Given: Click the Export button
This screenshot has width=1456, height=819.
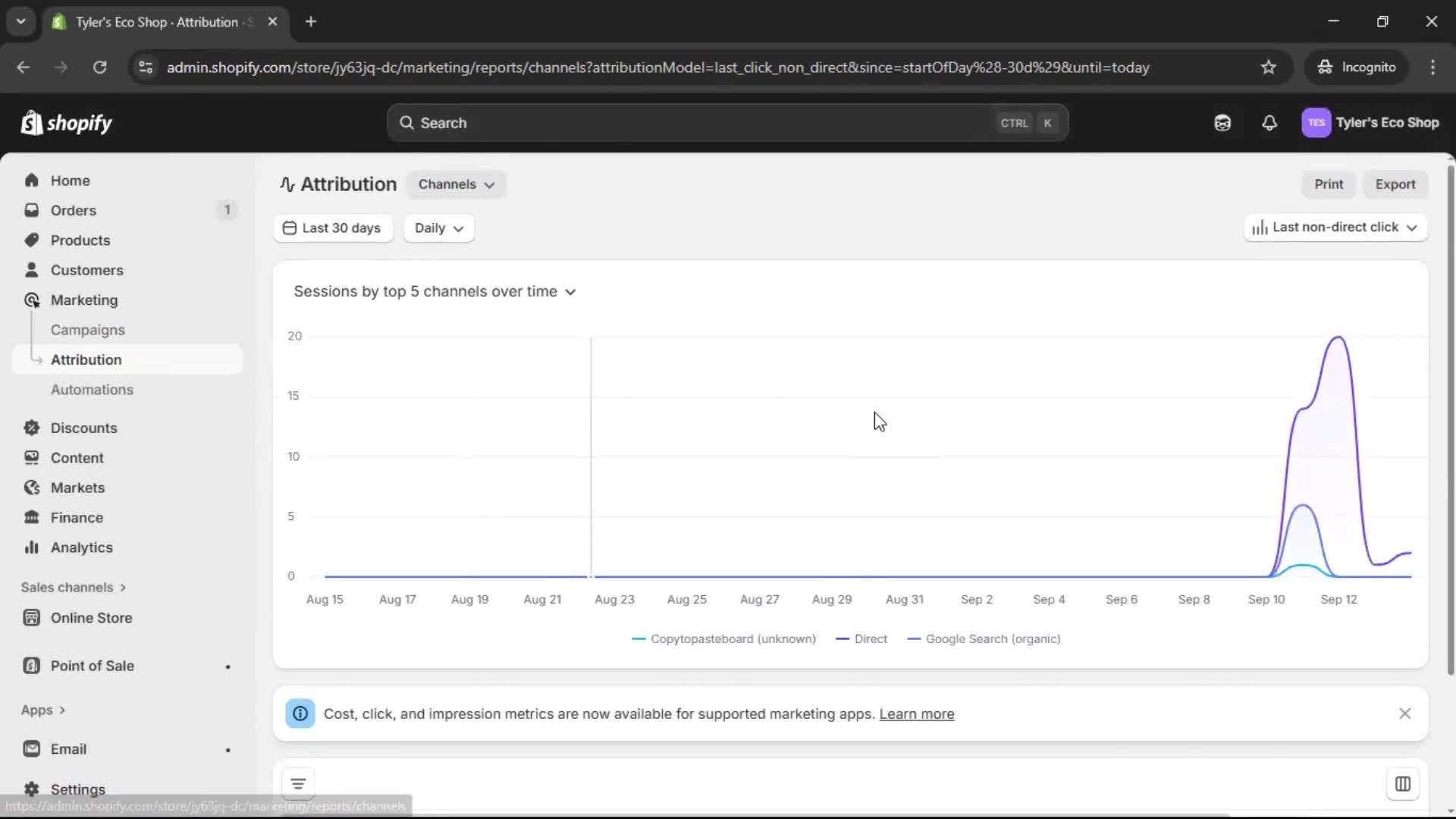Looking at the screenshot, I should pyautogui.click(x=1395, y=184).
